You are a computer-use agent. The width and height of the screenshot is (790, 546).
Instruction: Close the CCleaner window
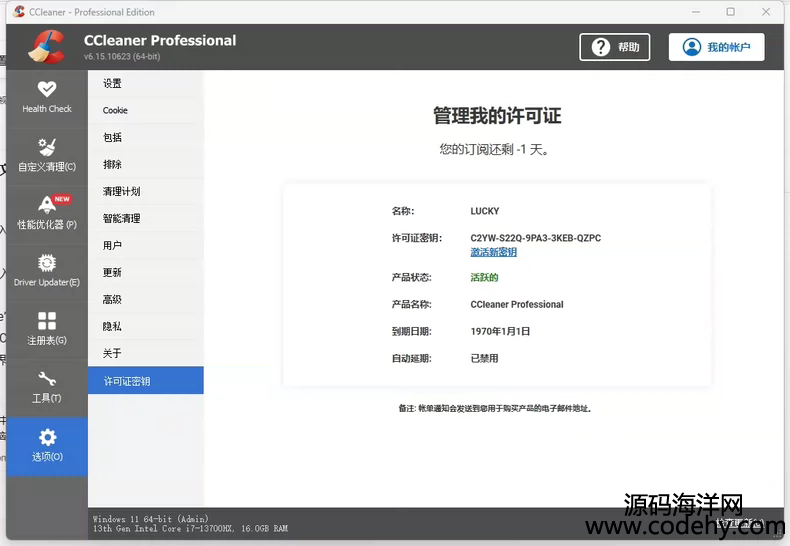pyautogui.click(x=766, y=12)
